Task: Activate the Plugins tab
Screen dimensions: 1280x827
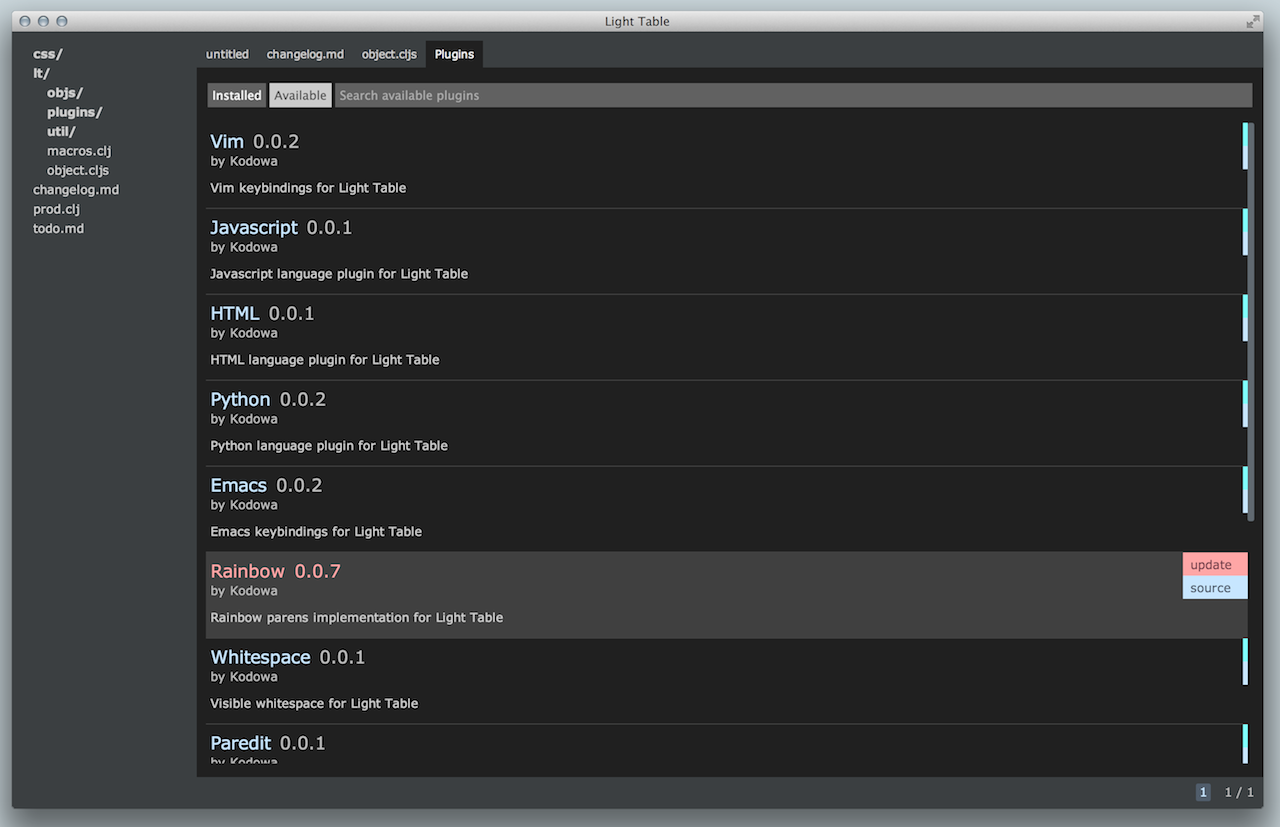Action: pos(454,54)
